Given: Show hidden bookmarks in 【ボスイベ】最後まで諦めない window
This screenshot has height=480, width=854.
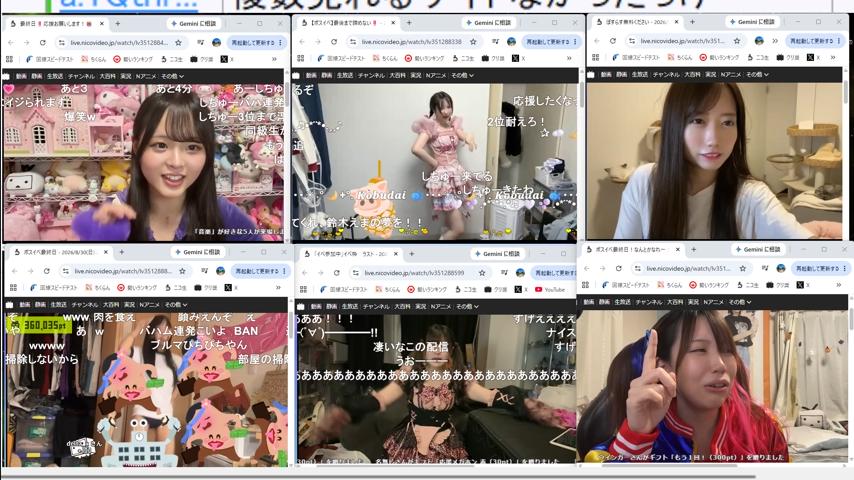Looking at the screenshot, I should tap(569, 58).
